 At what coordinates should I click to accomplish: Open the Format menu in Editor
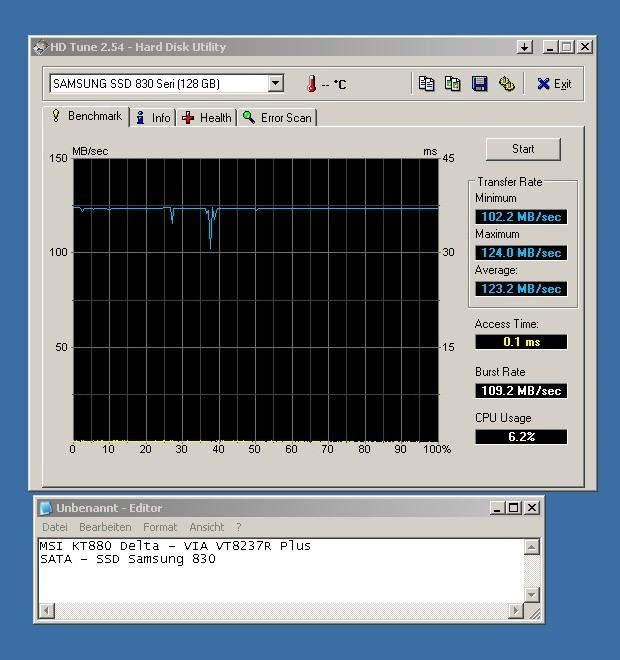pos(160,527)
